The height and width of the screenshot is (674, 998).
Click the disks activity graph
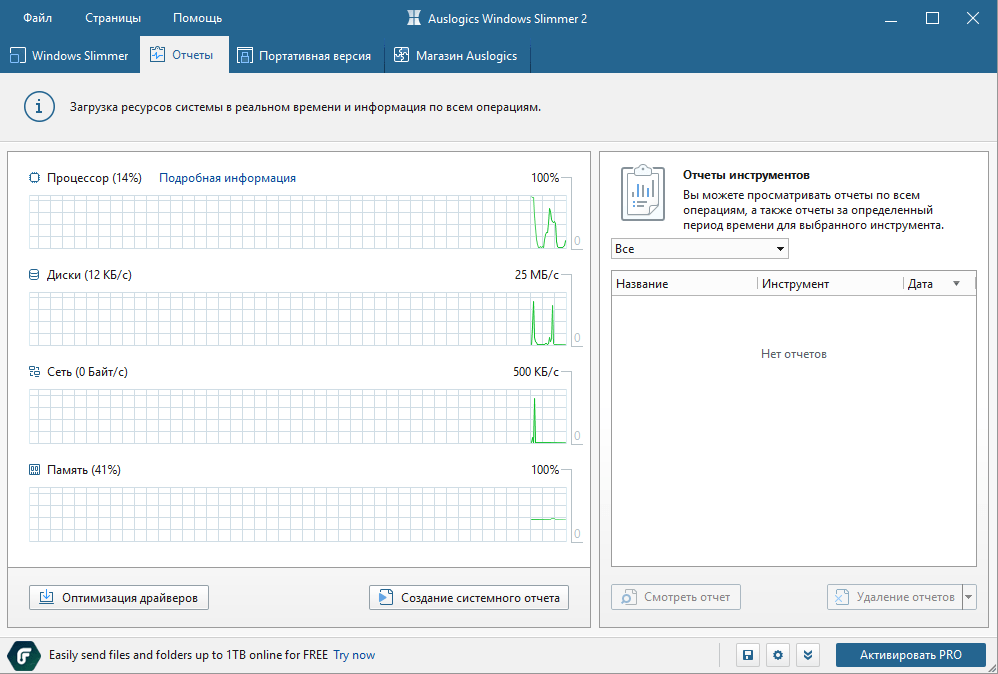click(x=297, y=319)
